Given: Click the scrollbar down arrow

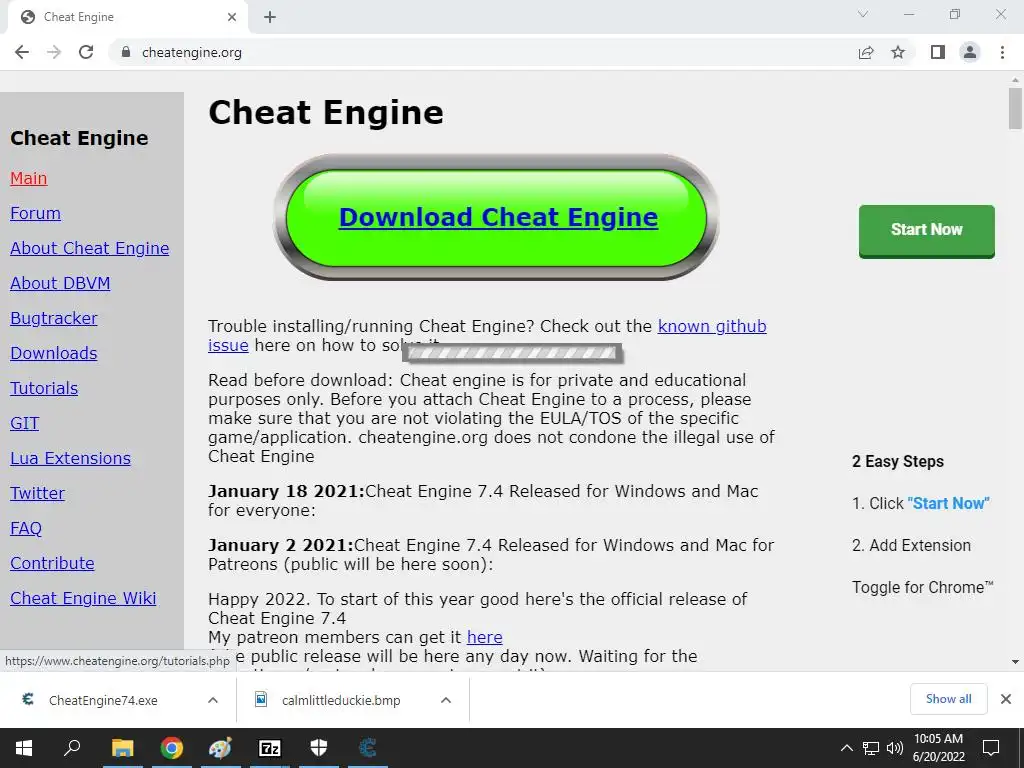Looking at the screenshot, I should (x=1015, y=662).
